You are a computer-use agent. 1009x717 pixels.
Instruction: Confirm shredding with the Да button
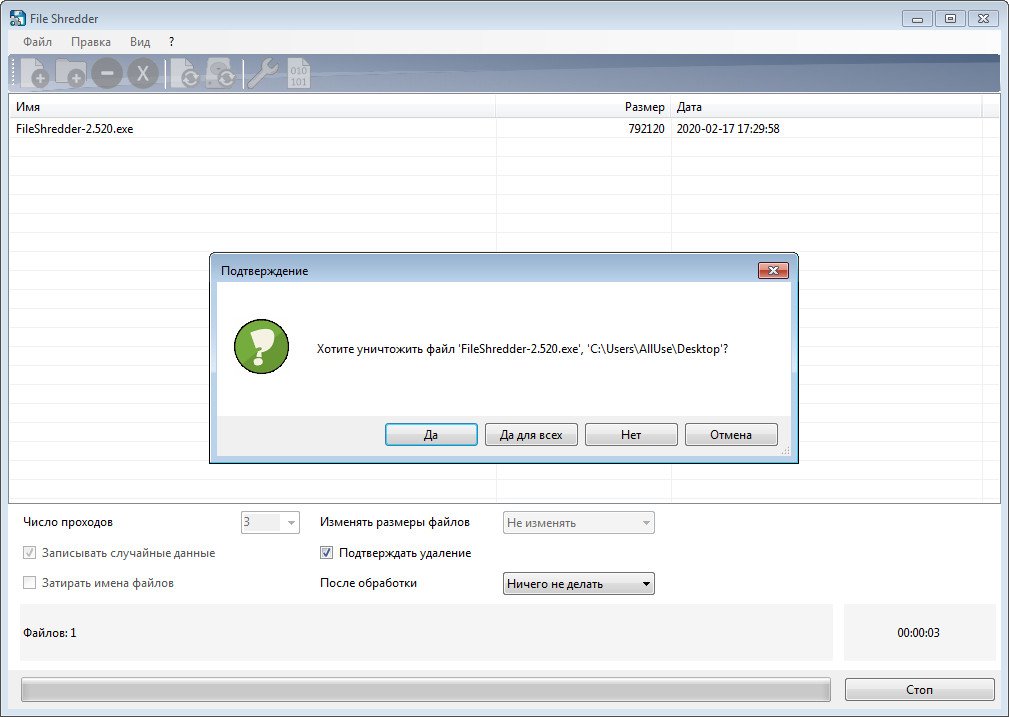pos(431,434)
